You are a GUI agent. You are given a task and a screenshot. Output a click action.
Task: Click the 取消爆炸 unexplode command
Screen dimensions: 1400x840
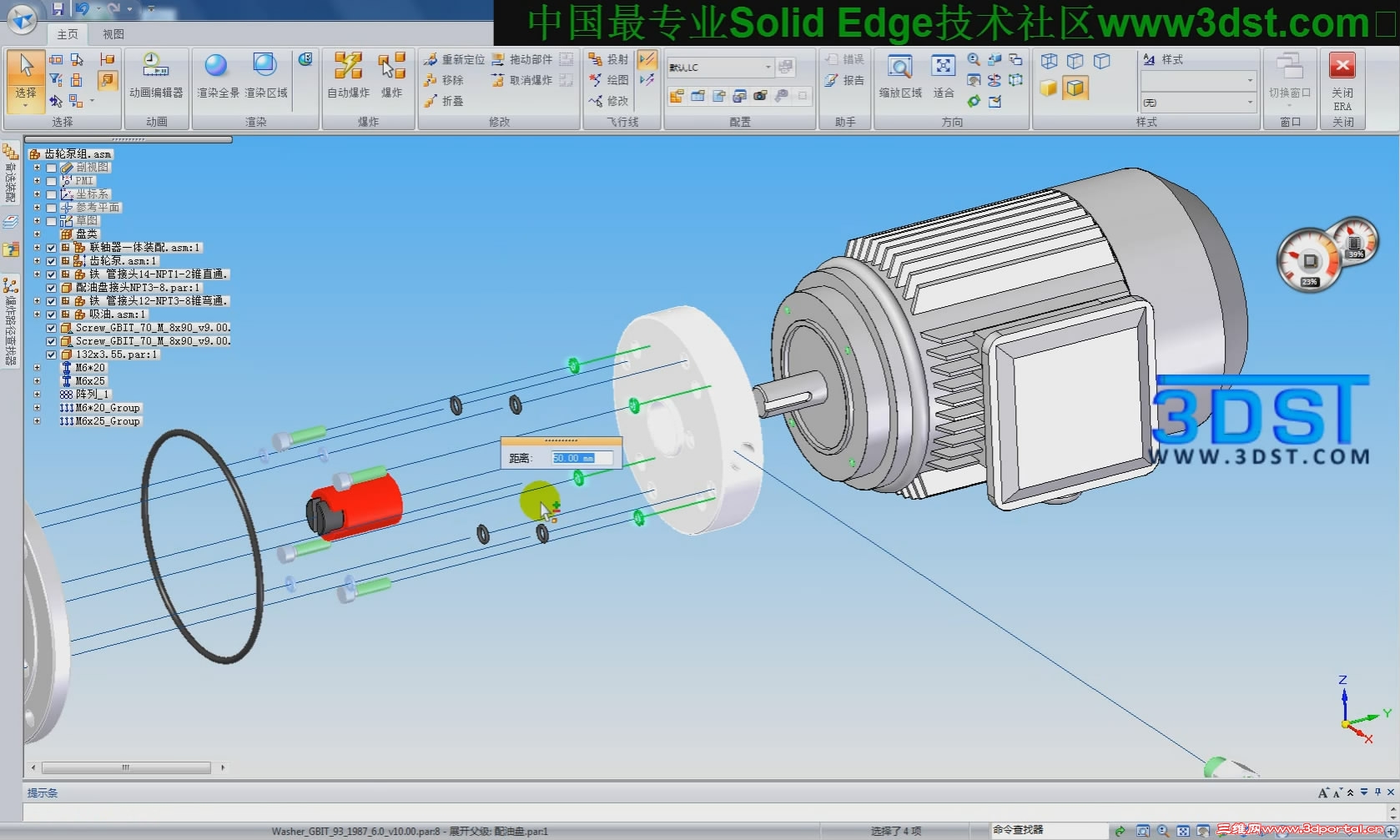pyautogui.click(x=522, y=80)
